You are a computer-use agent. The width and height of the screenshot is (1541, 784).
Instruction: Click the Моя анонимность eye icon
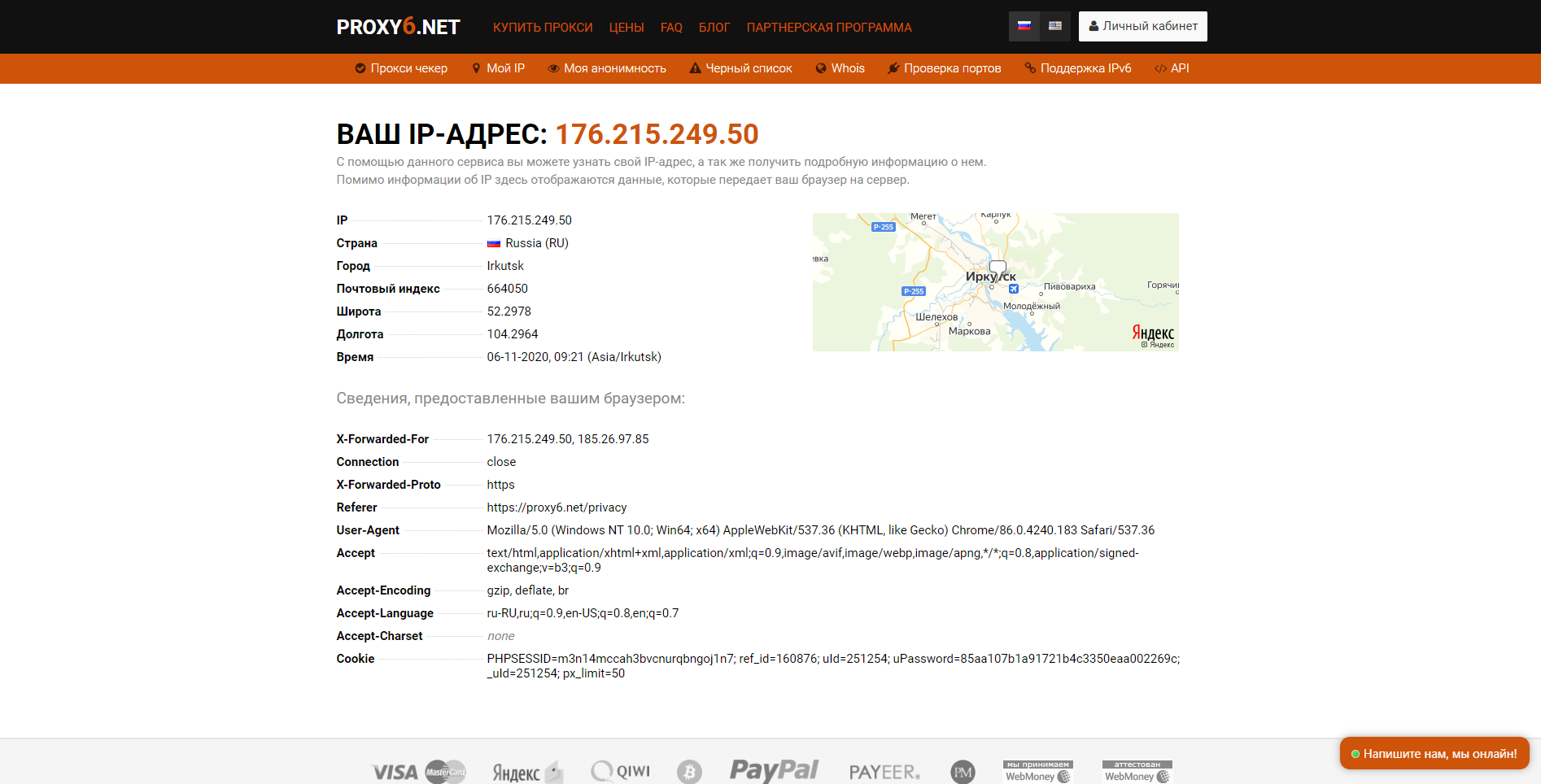pyautogui.click(x=553, y=68)
